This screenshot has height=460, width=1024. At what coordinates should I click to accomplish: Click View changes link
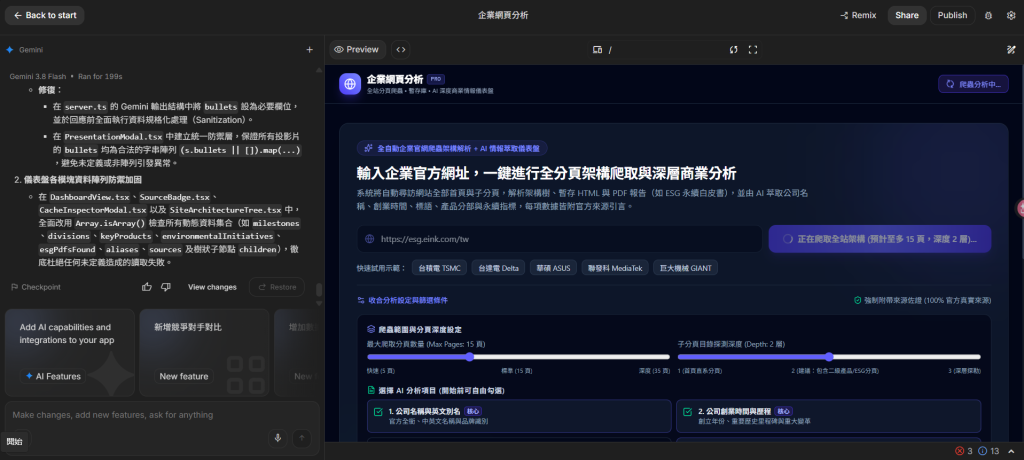(x=212, y=287)
